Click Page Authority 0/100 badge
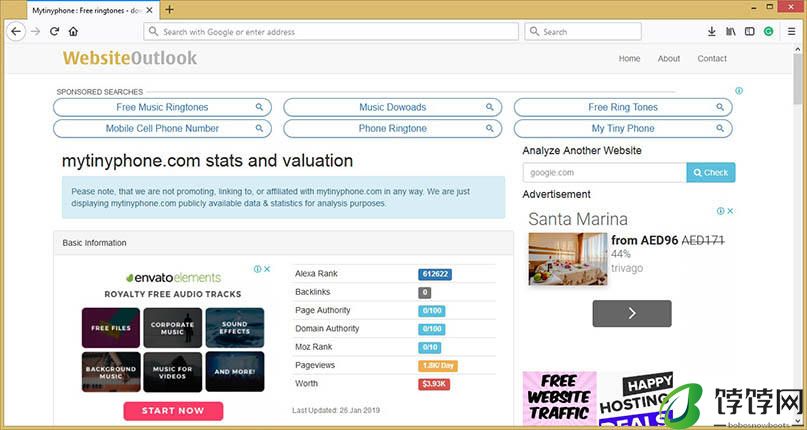Viewport: 807px width, 430px height. 431,311
